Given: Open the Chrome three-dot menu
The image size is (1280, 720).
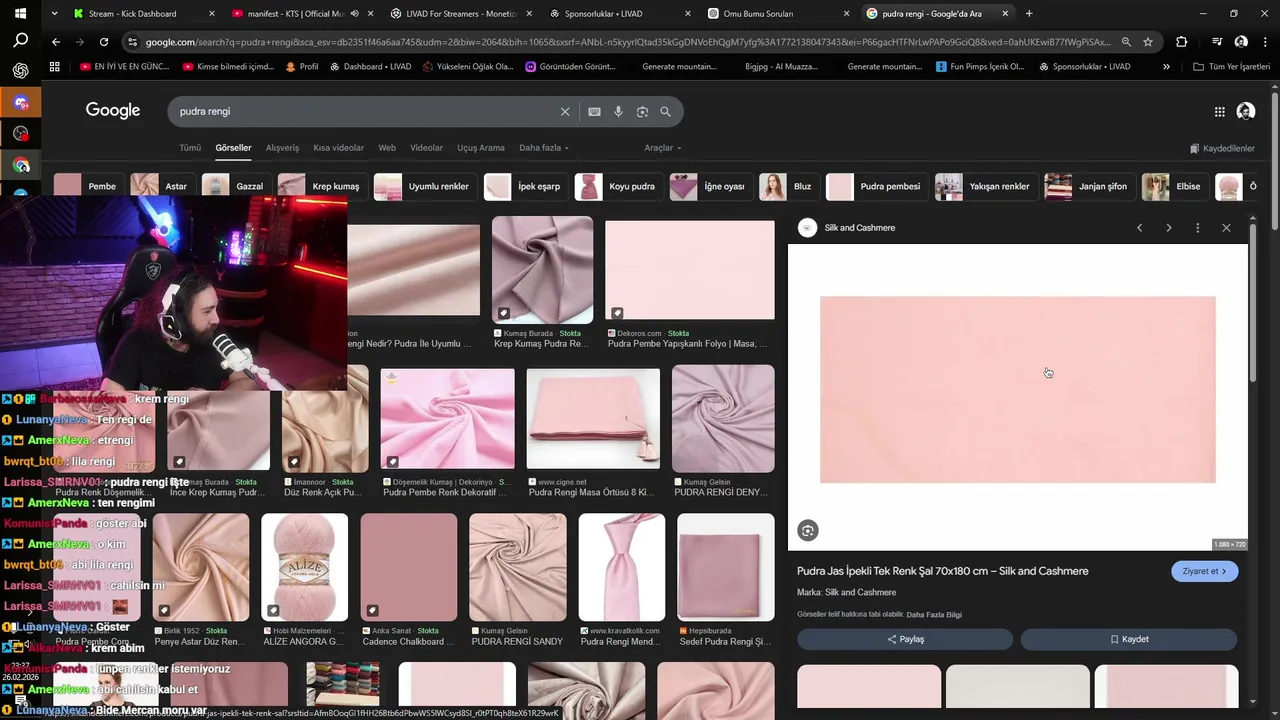Looking at the screenshot, I should pyautogui.click(x=1265, y=42).
